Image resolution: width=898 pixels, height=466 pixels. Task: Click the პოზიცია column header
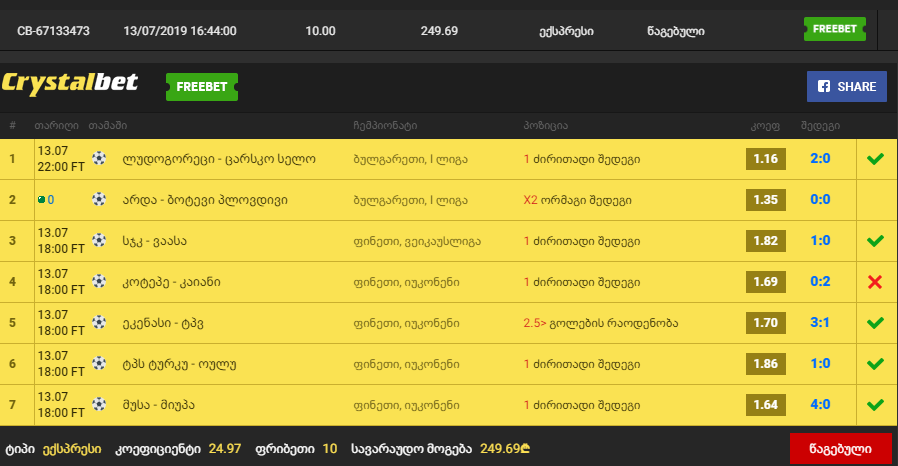tap(545, 125)
